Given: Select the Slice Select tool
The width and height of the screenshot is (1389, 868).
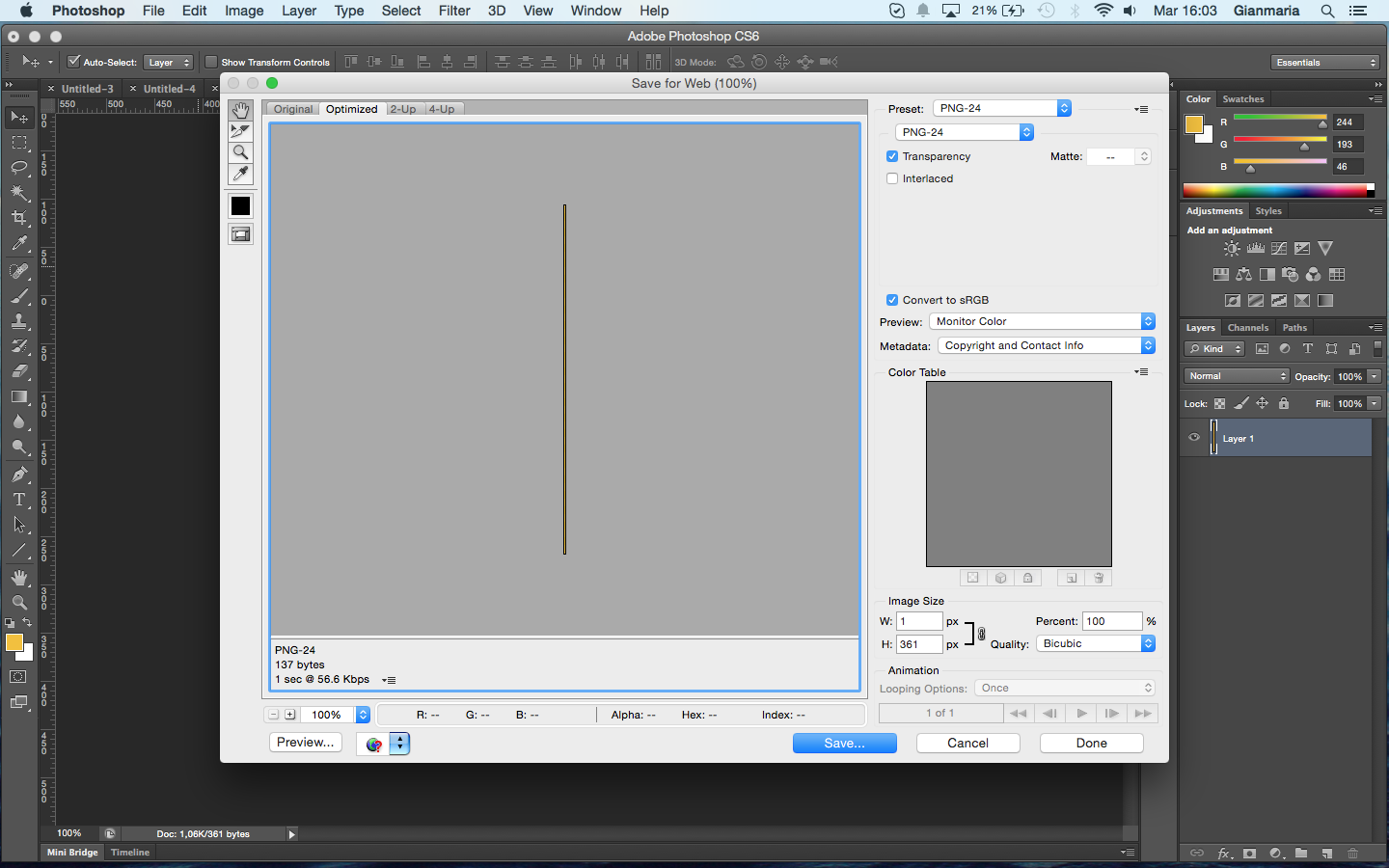Looking at the screenshot, I should 240,131.
